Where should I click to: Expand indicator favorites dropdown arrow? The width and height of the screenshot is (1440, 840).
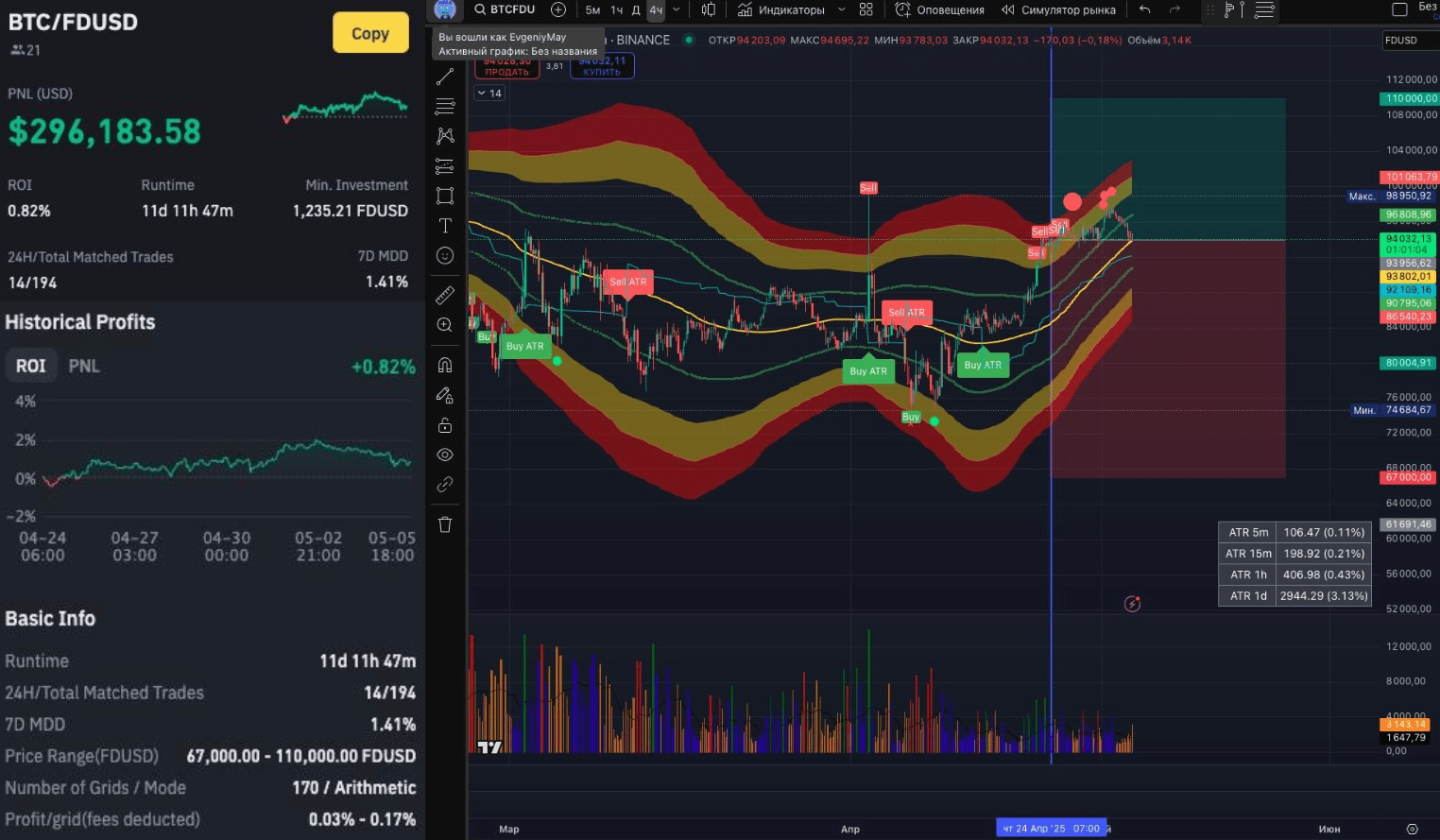[841, 9]
